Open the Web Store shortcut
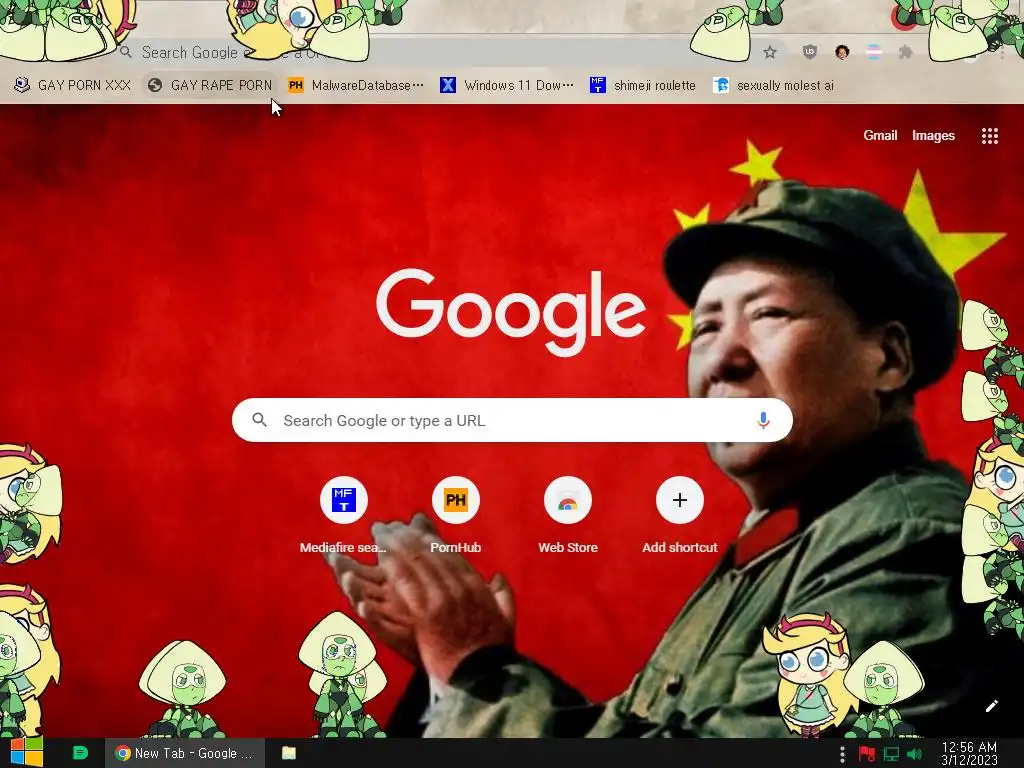This screenshot has width=1024, height=768. pyautogui.click(x=568, y=515)
